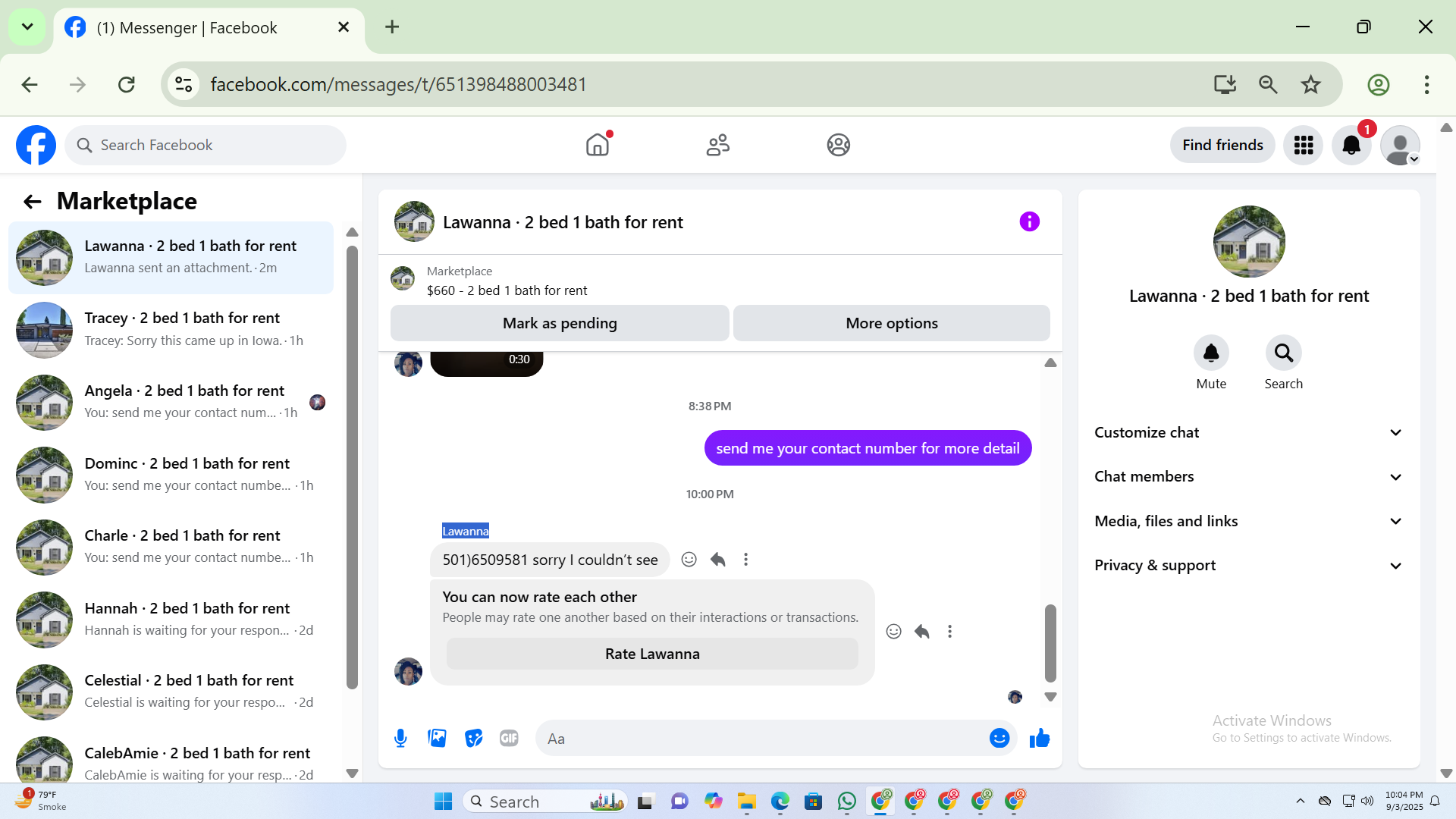Go to the Home feed icon
This screenshot has width=1456, height=819.
(x=598, y=145)
